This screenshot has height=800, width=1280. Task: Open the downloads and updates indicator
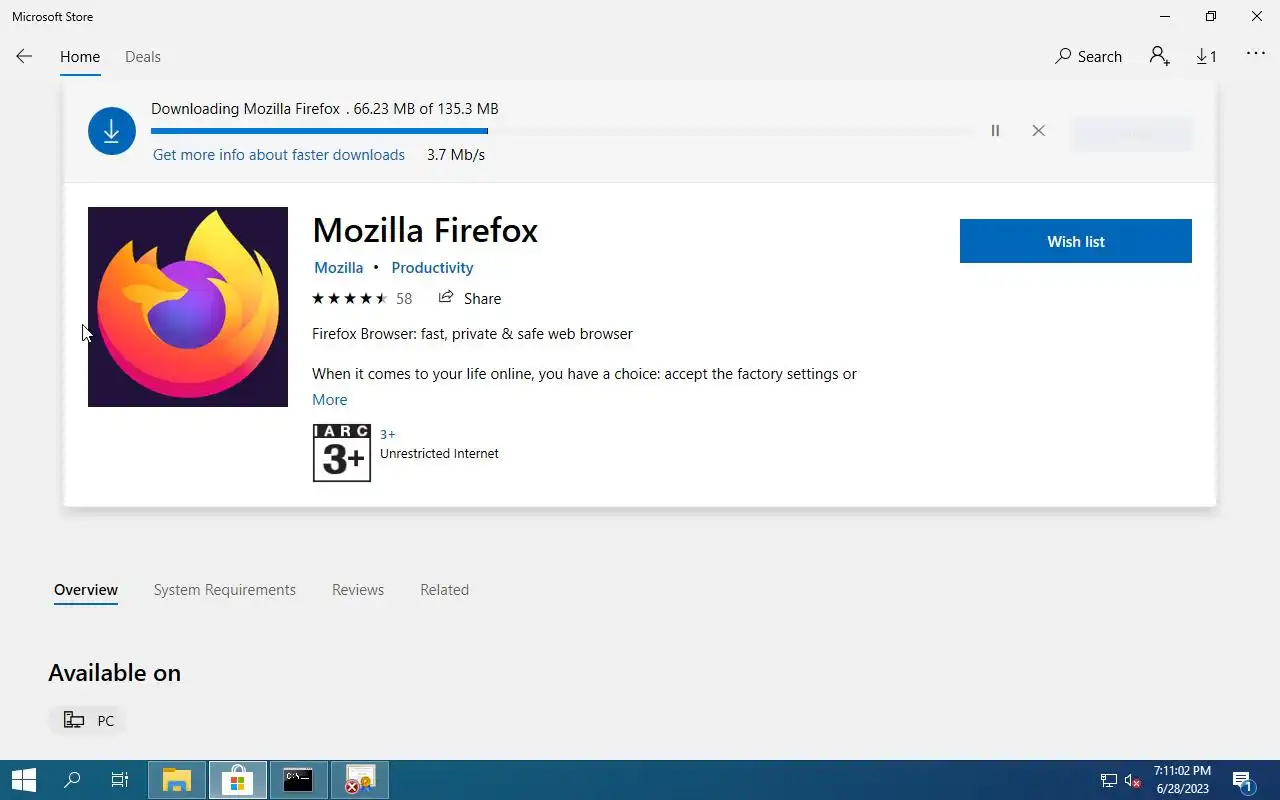click(x=1207, y=57)
